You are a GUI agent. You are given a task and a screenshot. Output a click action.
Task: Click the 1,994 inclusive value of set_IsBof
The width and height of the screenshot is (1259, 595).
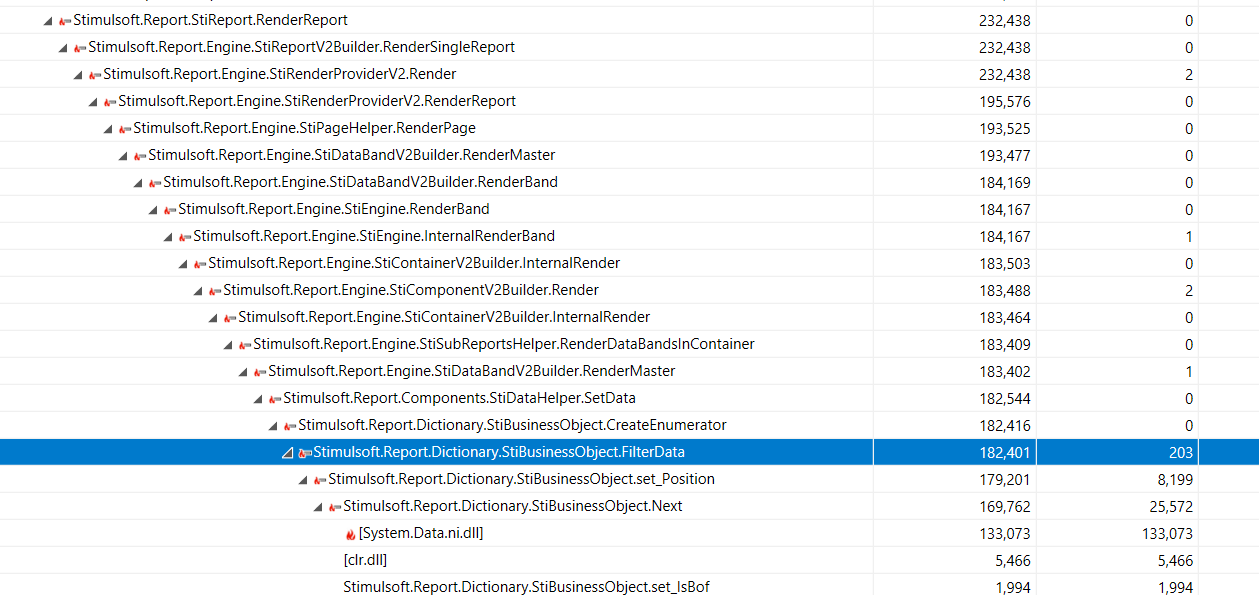[1011, 587]
